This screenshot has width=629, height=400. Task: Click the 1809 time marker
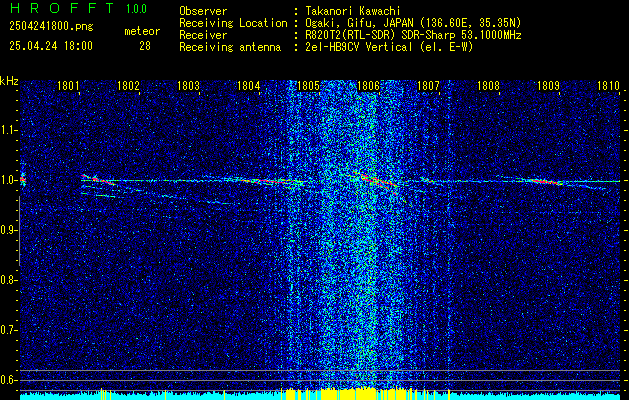click(x=549, y=85)
